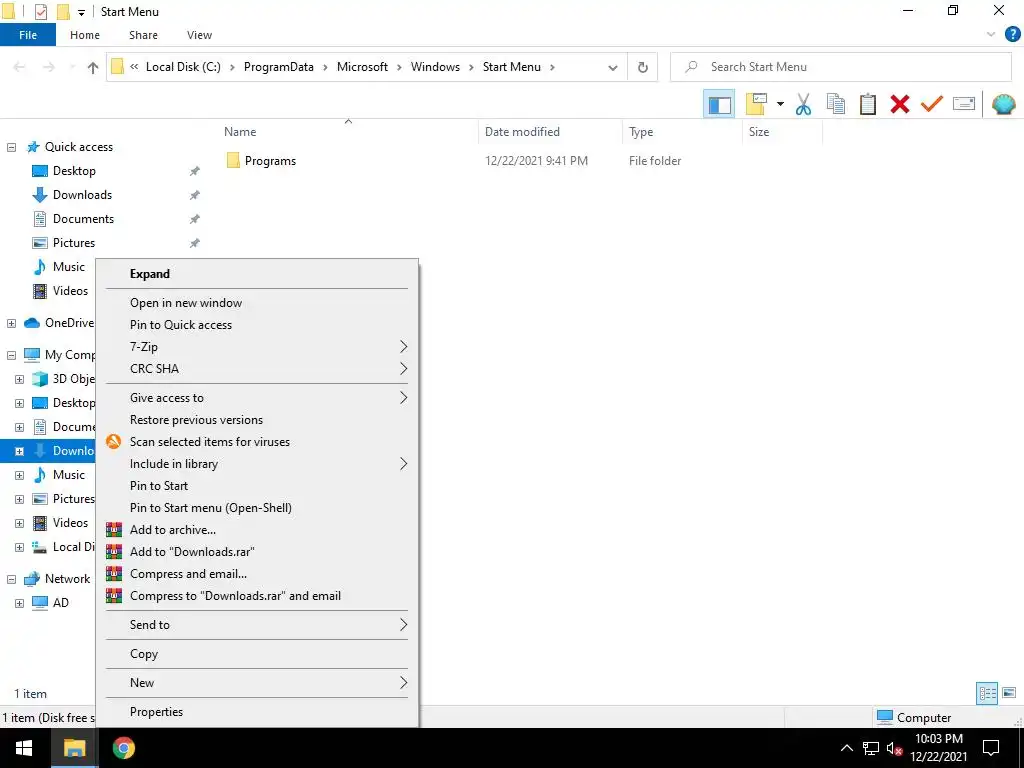Click Pin to Start
Screen dimensions: 1024x768
tap(257, 486)
